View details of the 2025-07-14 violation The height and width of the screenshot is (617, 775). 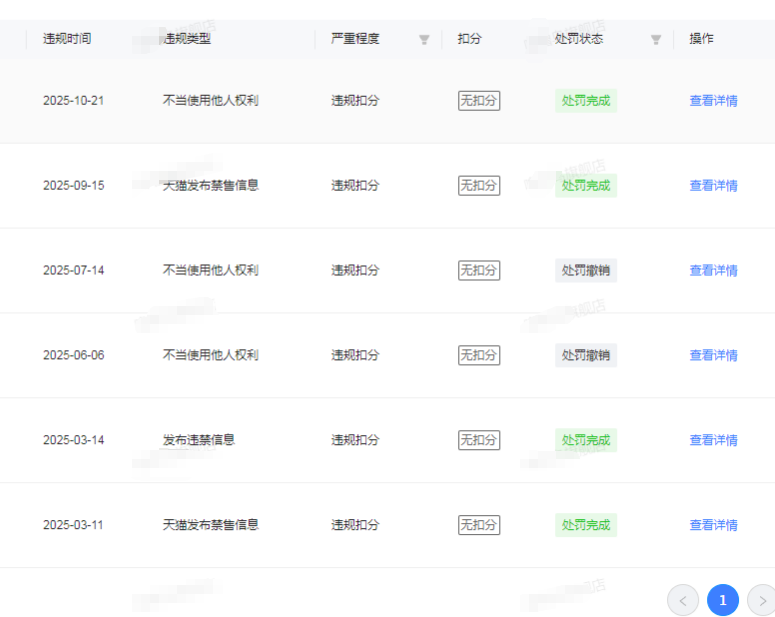[x=713, y=271]
